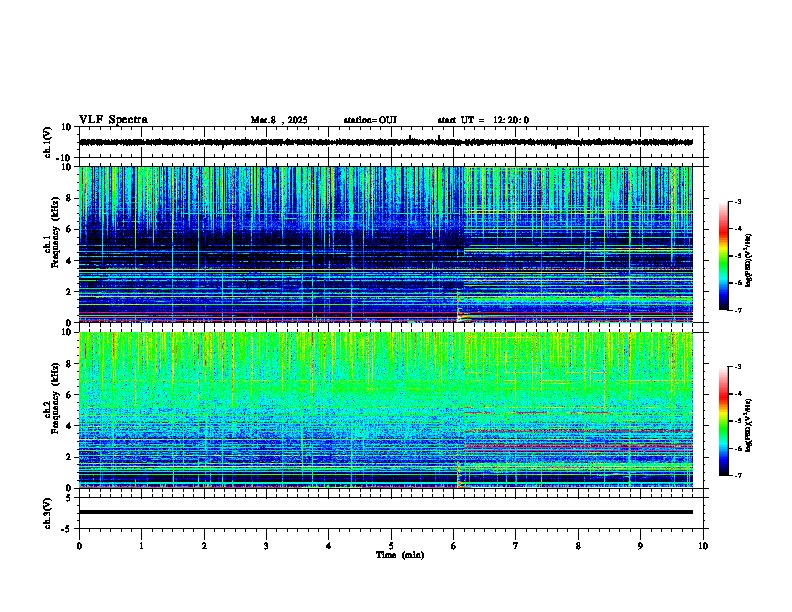The width and height of the screenshot is (792, 612).
Task: Click the "-5" tick of ch.3(V) axis
Action: point(67,529)
